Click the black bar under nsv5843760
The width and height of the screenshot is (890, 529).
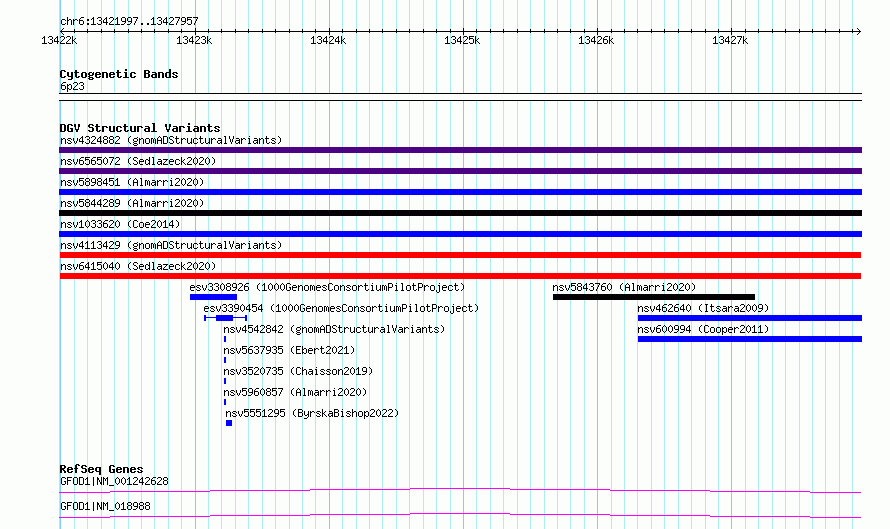tap(654, 297)
